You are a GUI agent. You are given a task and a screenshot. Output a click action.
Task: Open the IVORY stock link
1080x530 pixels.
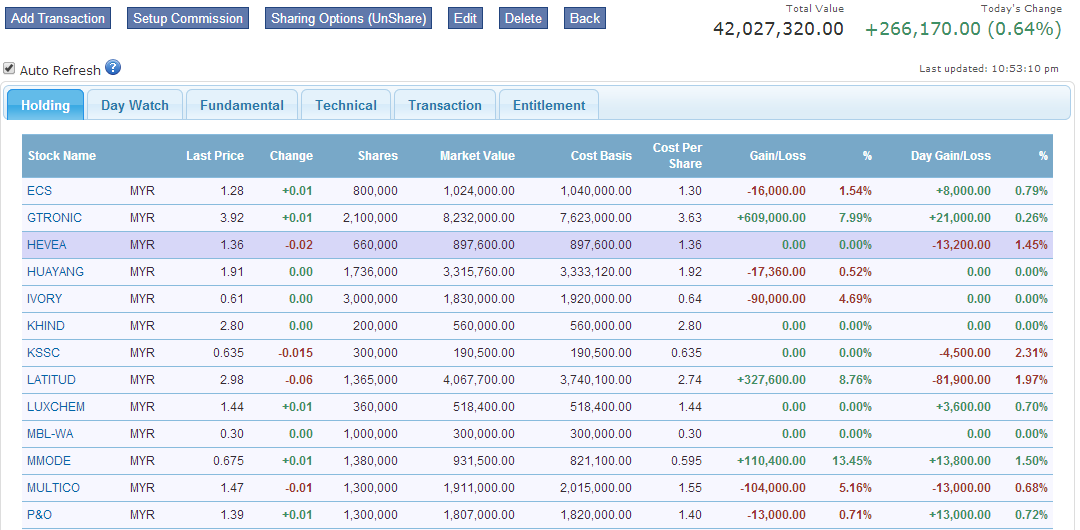coord(44,298)
